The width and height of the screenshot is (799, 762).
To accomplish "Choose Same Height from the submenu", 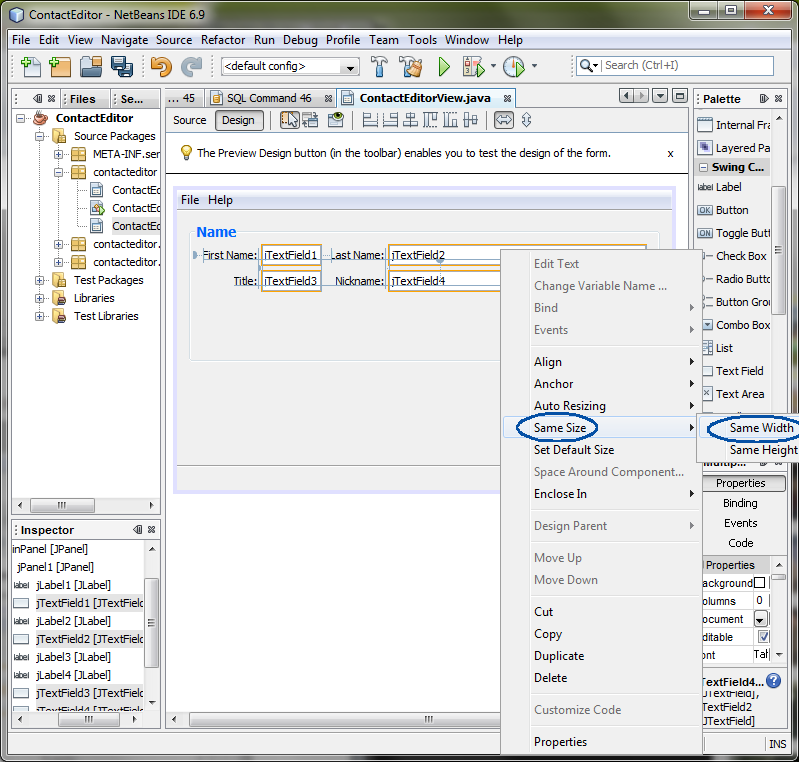I will pyautogui.click(x=750, y=450).
